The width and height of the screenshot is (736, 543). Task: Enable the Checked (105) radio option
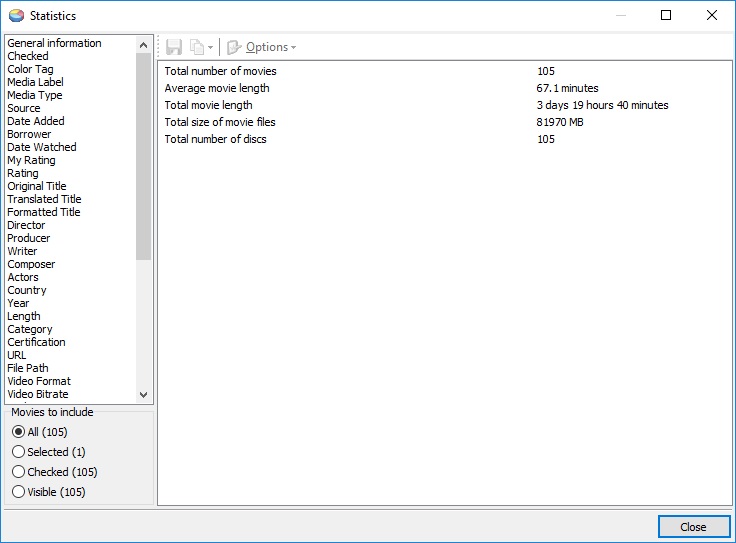pos(18,472)
